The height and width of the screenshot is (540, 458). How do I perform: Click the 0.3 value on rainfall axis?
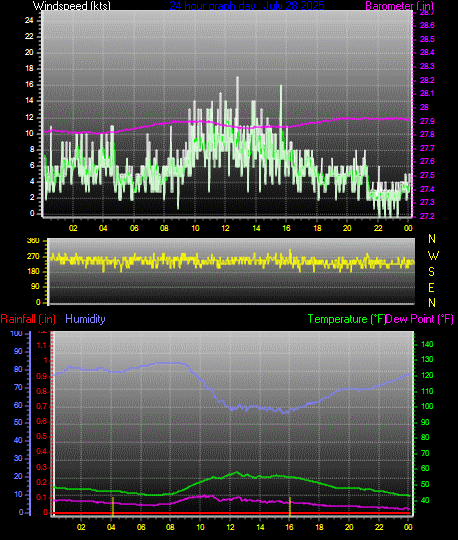click(x=42, y=467)
